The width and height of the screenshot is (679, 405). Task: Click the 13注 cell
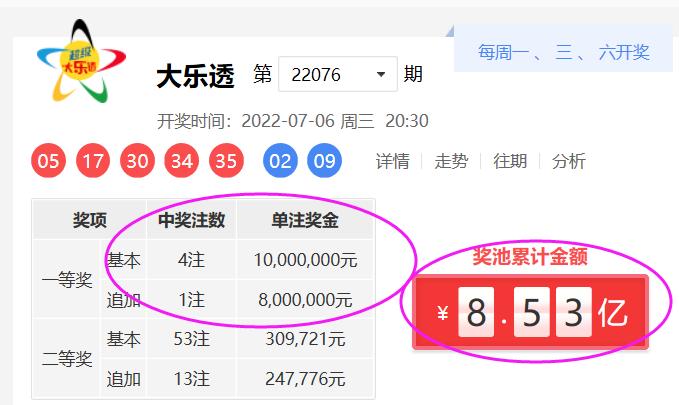pos(191,379)
